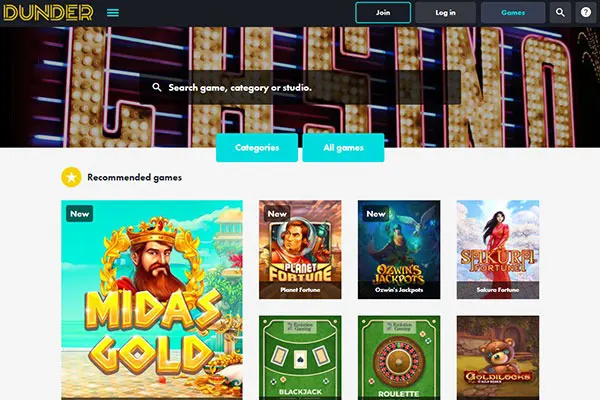Click the magnifier icon in search bar
The height and width of the screenshot is (400, 600).
coord(157,87)
